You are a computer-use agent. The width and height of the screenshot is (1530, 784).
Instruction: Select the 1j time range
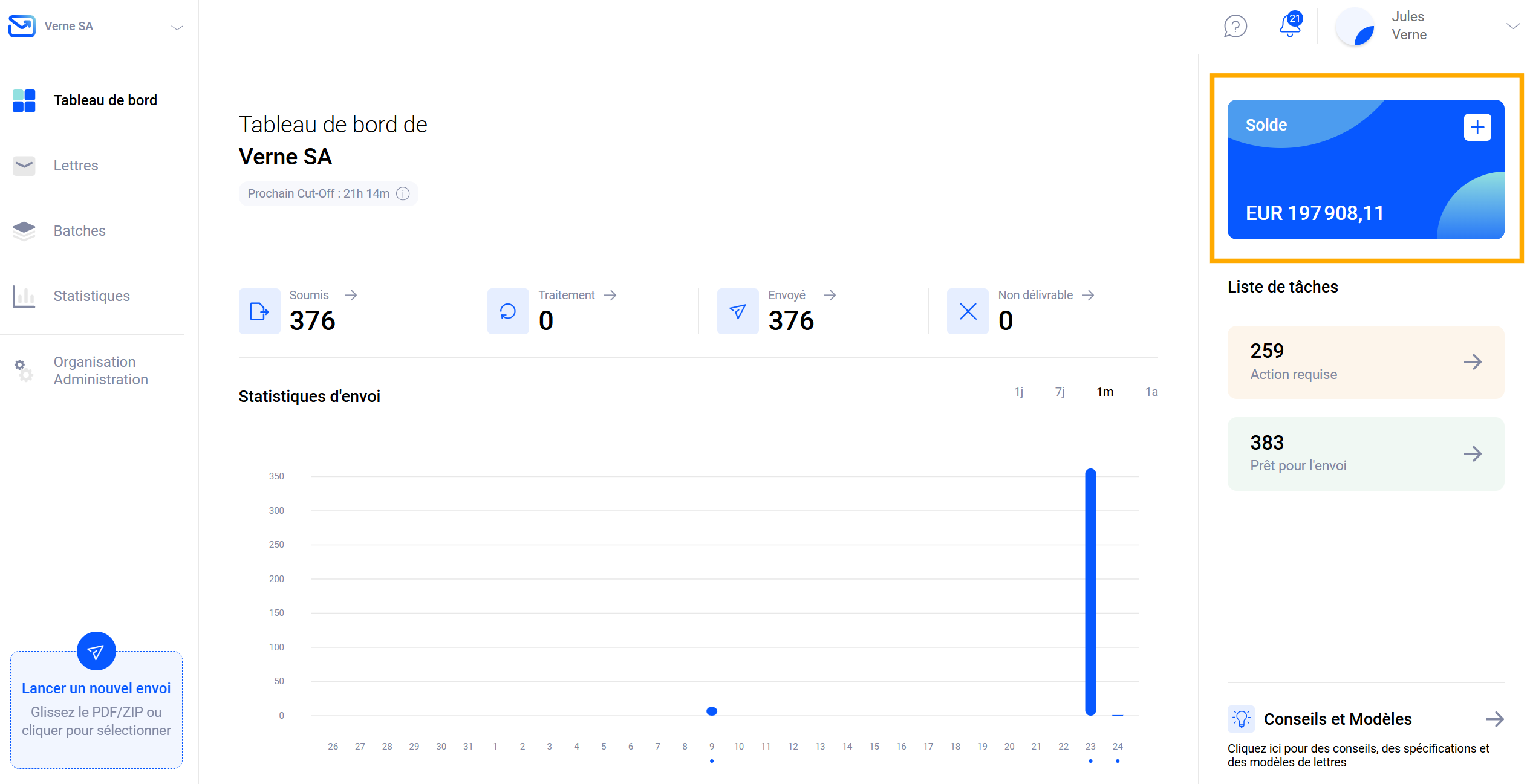click(x=1018, y=392)
